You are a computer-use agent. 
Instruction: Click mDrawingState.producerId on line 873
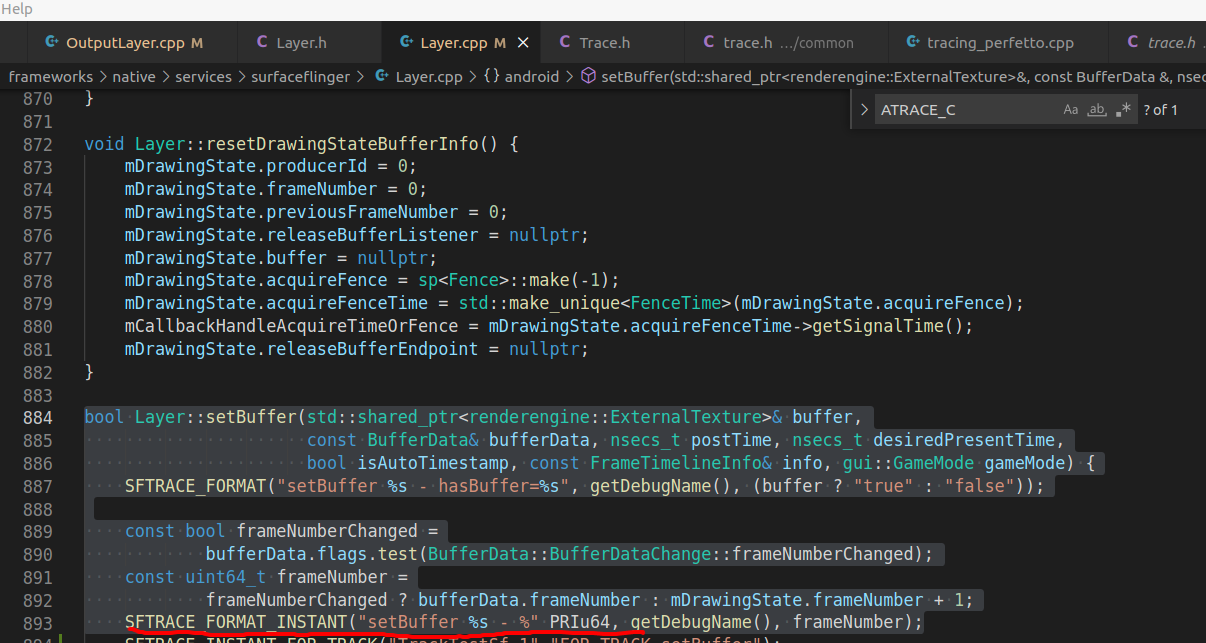pos(246,166)
